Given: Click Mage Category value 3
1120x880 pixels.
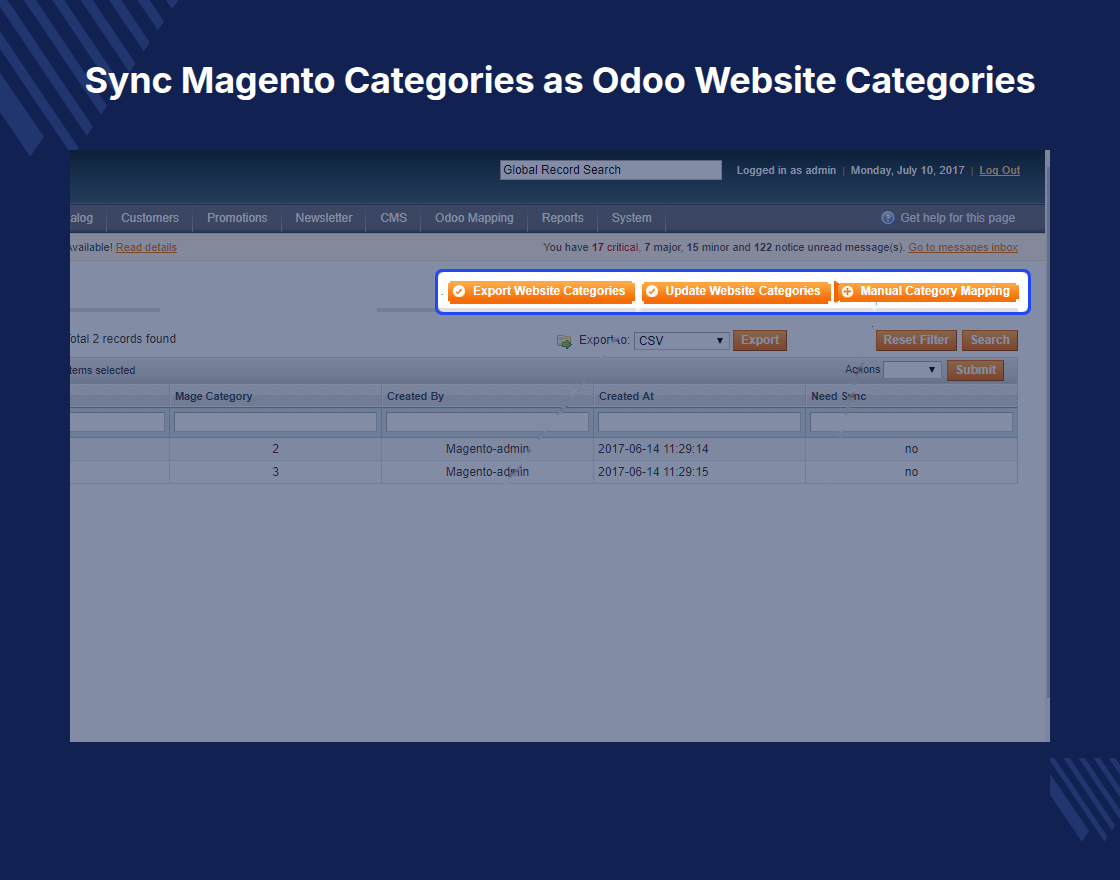Looking at the screenshot, I should [x=276, y=472].
